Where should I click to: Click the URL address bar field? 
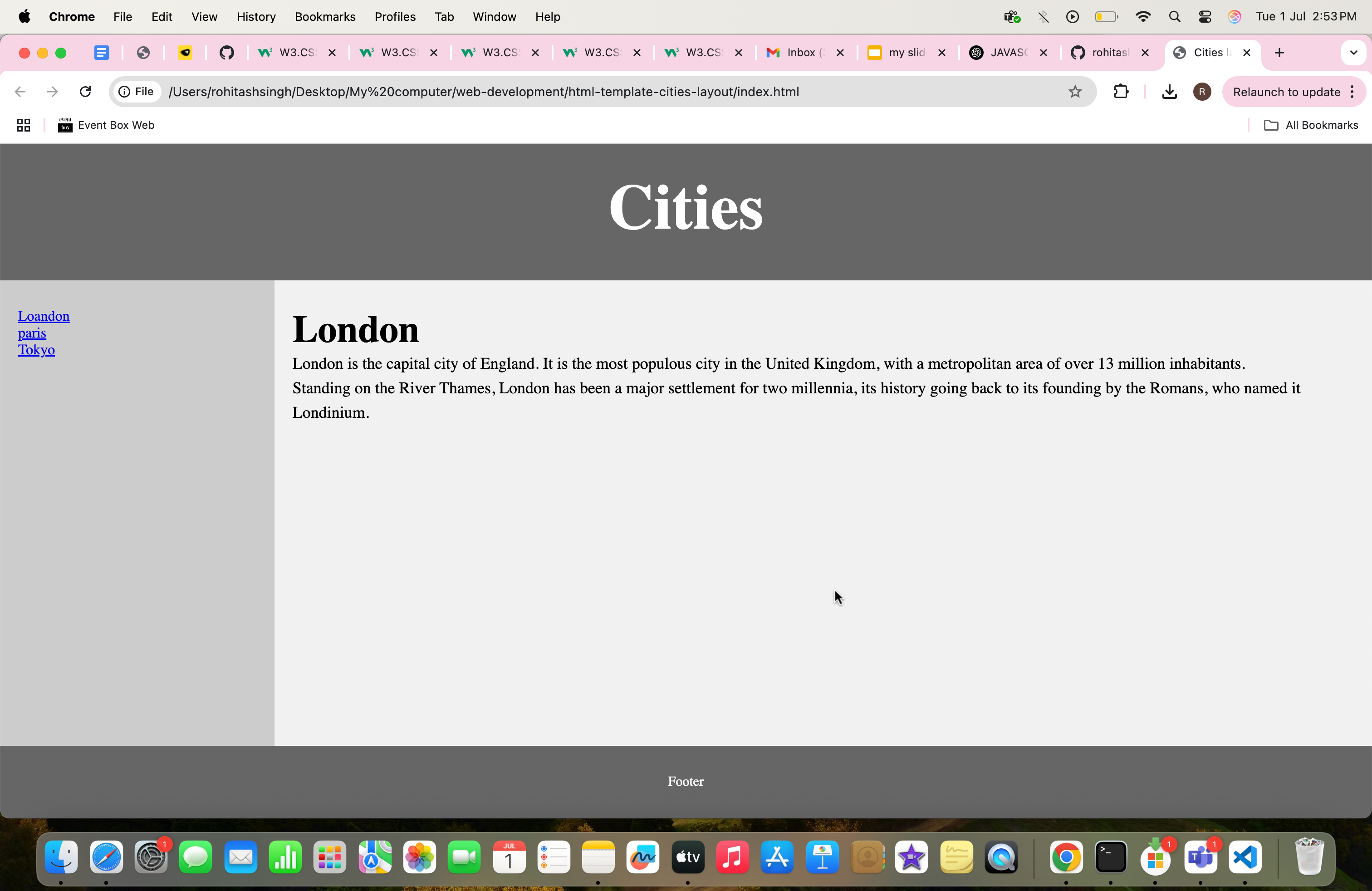[x=577, y=92]
